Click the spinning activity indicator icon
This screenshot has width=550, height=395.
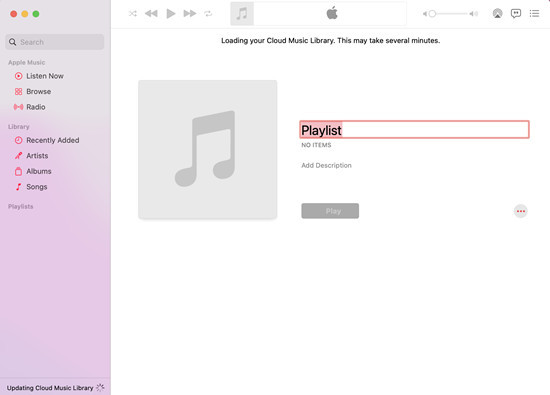100,387
